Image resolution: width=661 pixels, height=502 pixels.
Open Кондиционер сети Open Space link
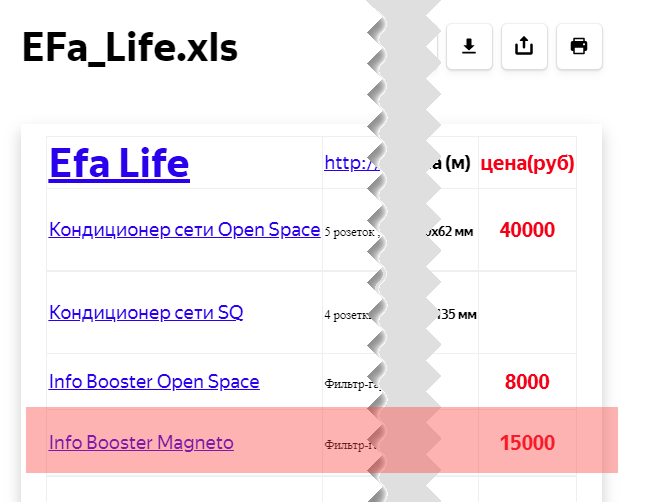point(185,230)
